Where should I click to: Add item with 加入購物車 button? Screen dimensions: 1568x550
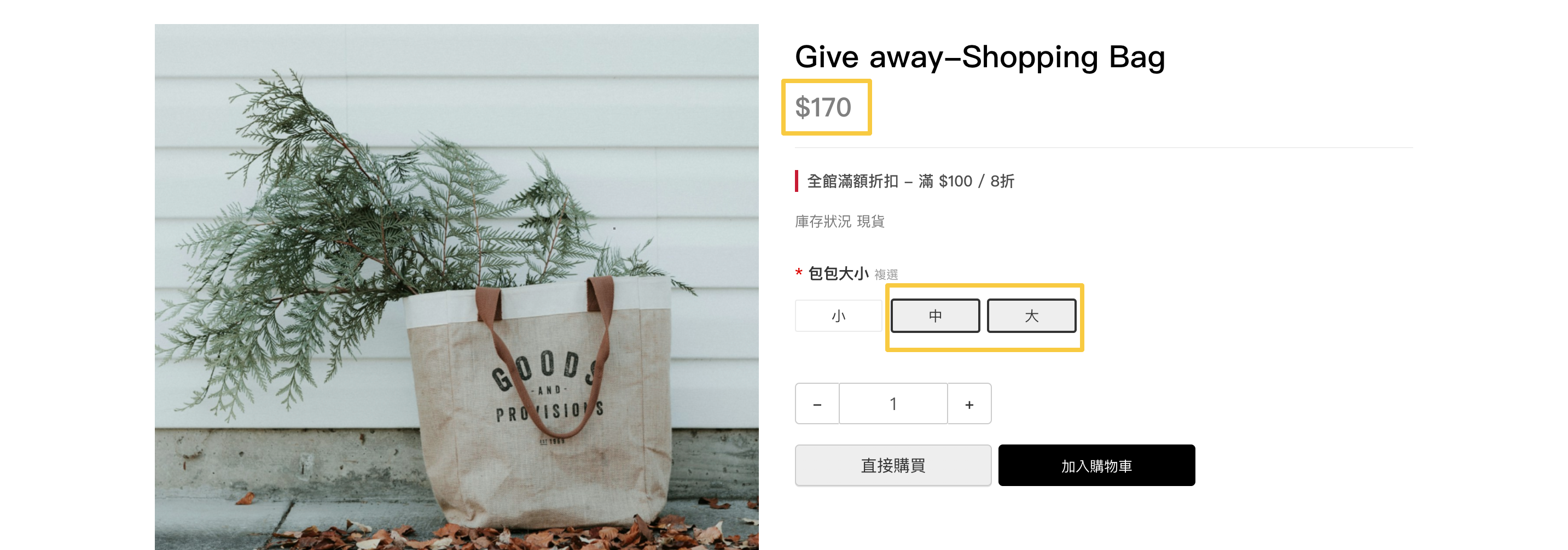click(x=1096, y=465)
